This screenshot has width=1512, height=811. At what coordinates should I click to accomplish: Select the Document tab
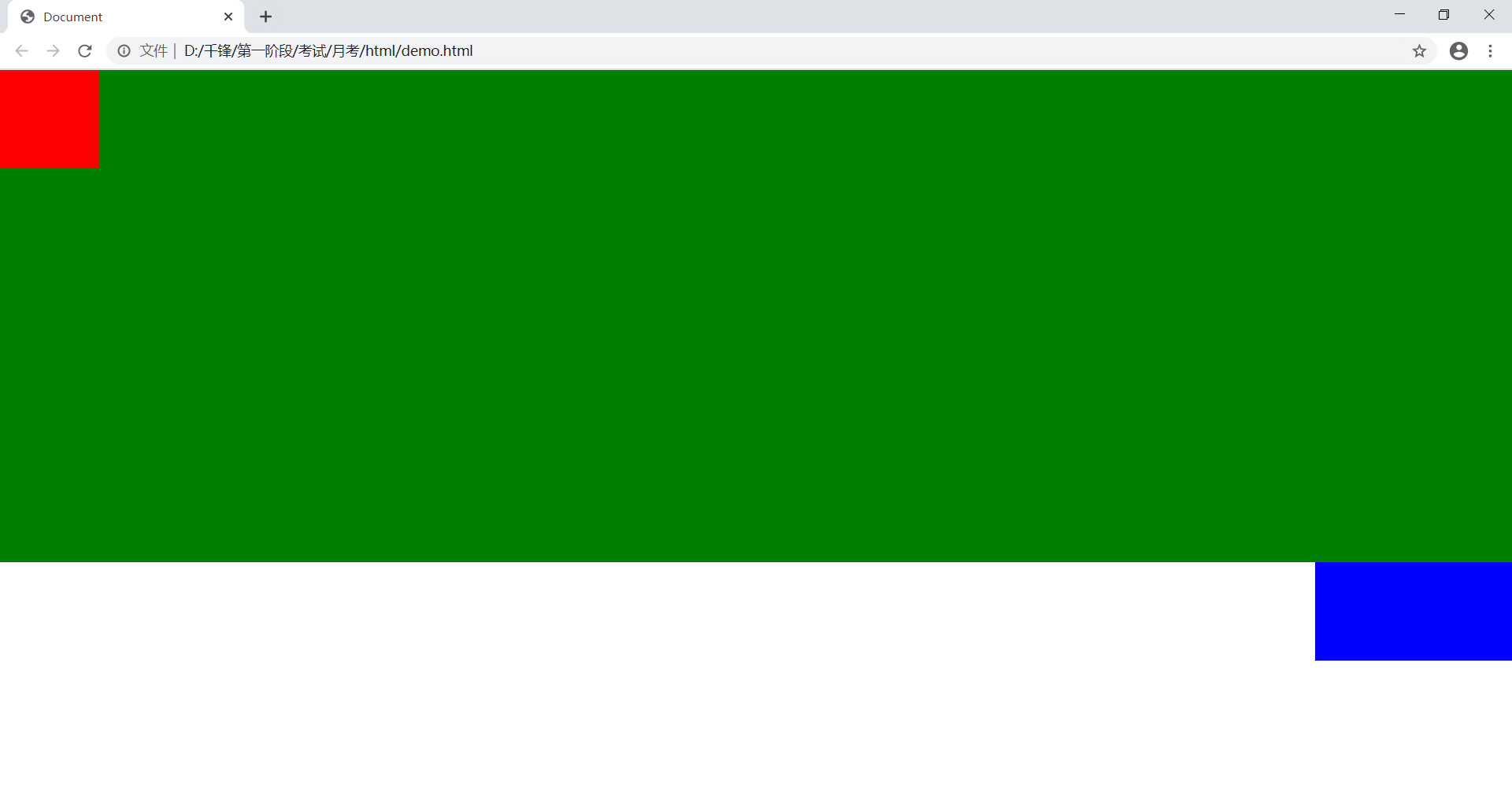(126, 17)
